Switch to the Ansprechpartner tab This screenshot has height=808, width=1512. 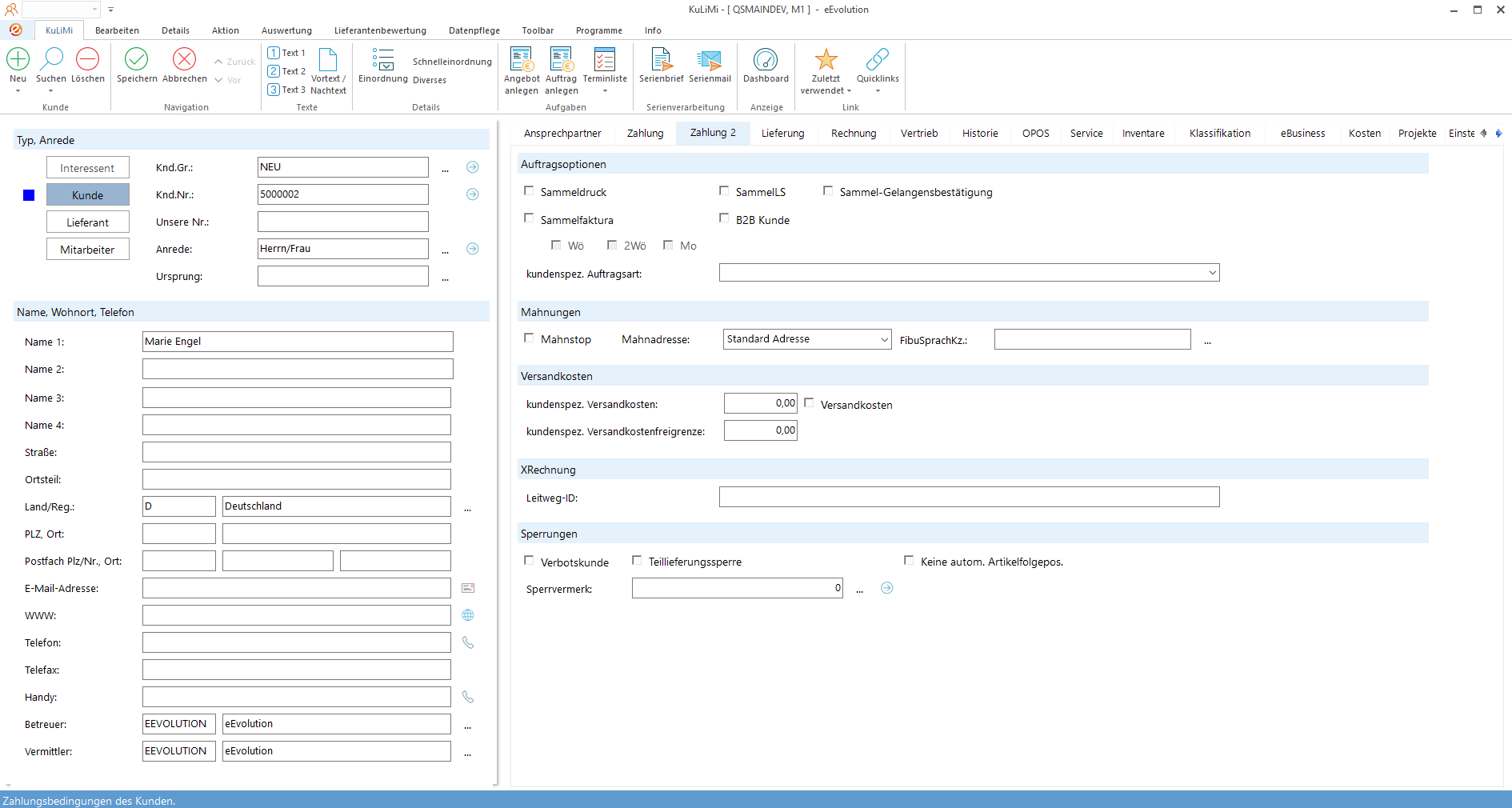tap(562, 134)
